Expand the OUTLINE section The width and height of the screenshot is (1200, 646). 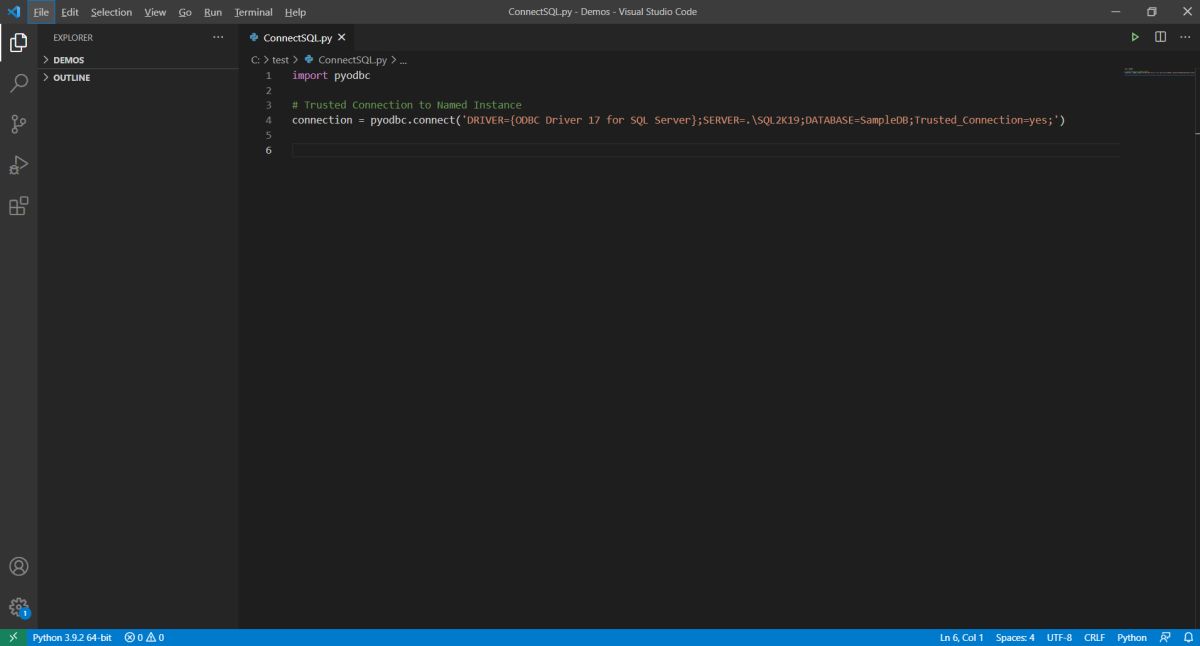pyautogui.click(x=70, y=77)
